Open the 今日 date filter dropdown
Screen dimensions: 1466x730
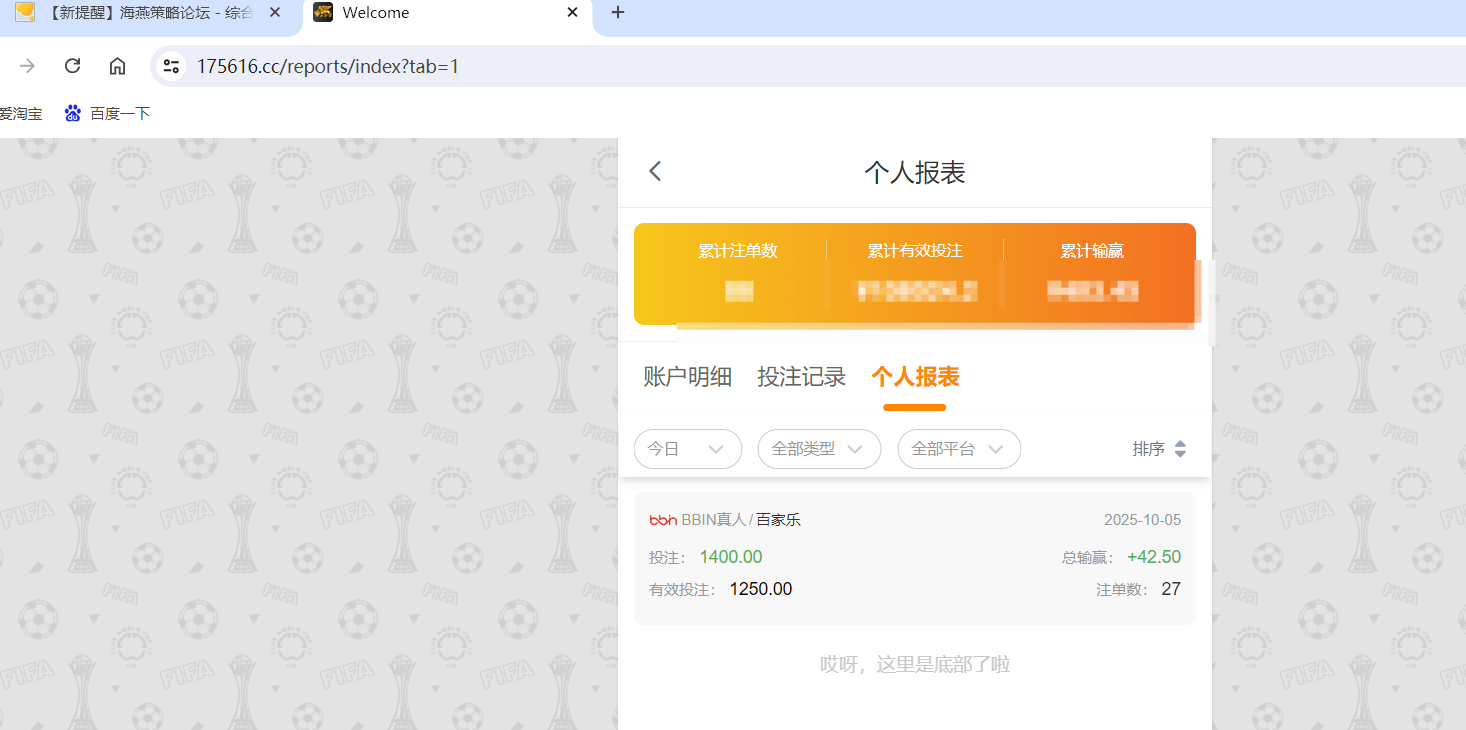coord(687,449)
